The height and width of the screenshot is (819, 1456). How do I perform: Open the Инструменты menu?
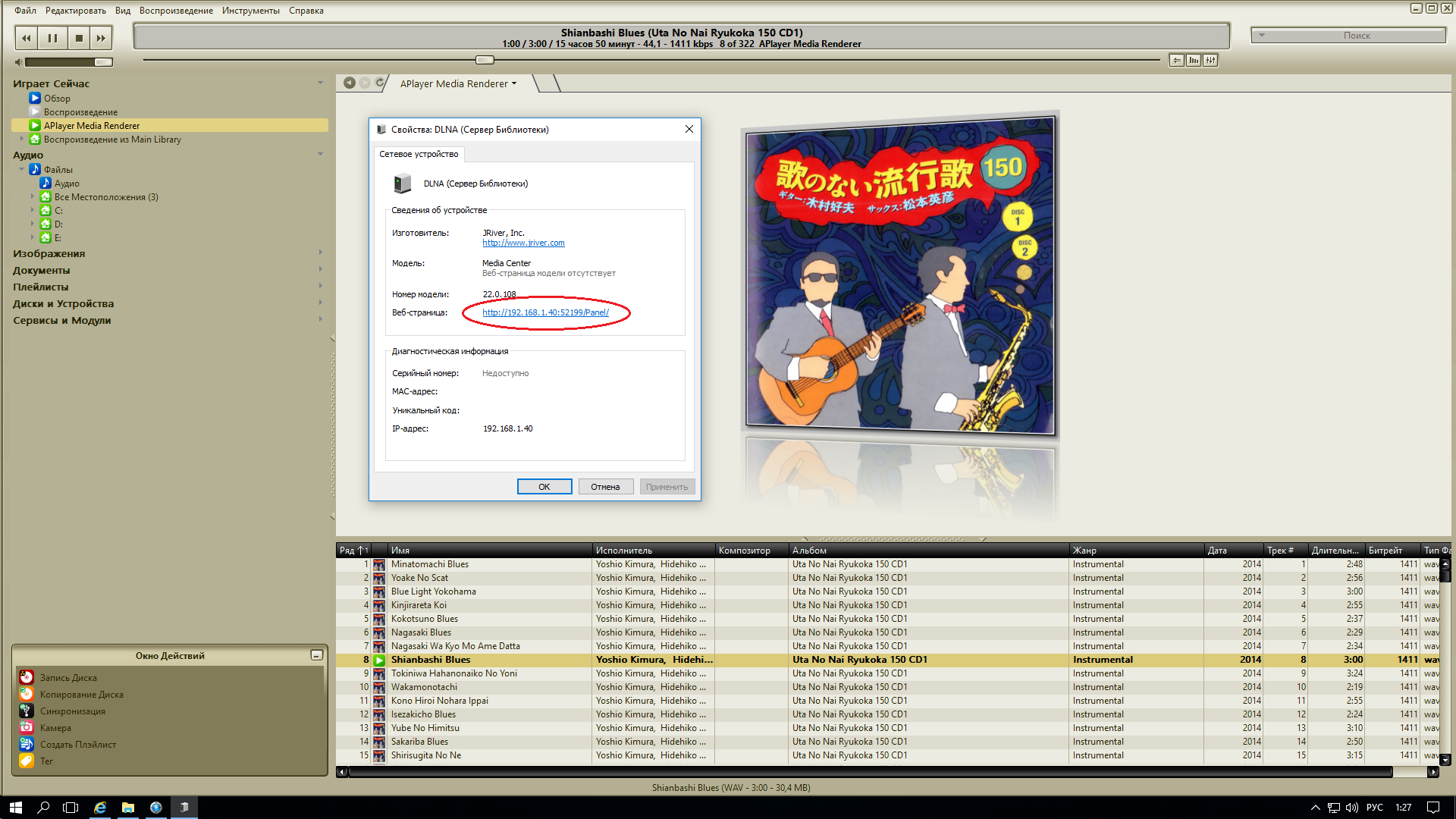point(251,11)
